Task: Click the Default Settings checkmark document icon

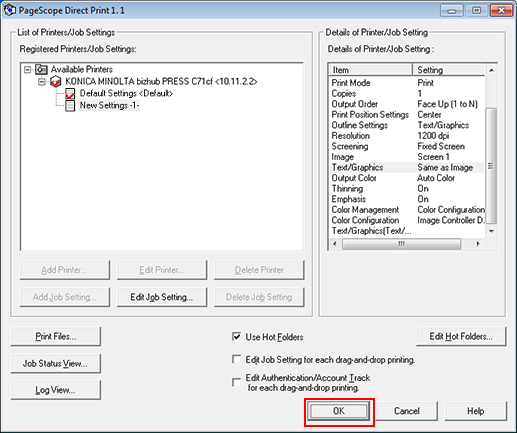Action: (x=70, y=94)
